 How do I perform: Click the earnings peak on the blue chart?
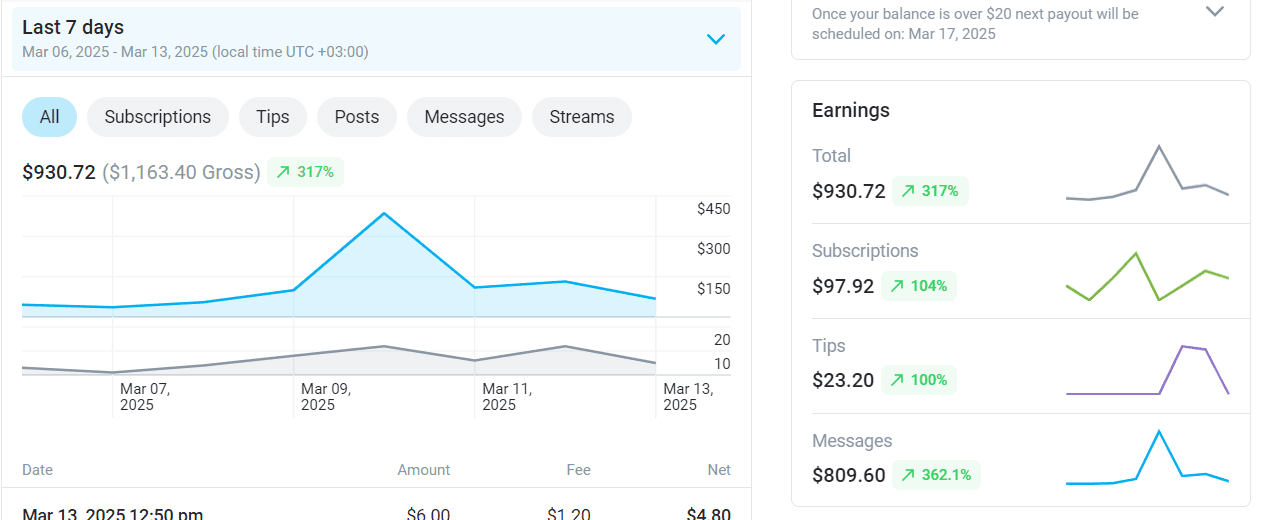pos(384,213)
